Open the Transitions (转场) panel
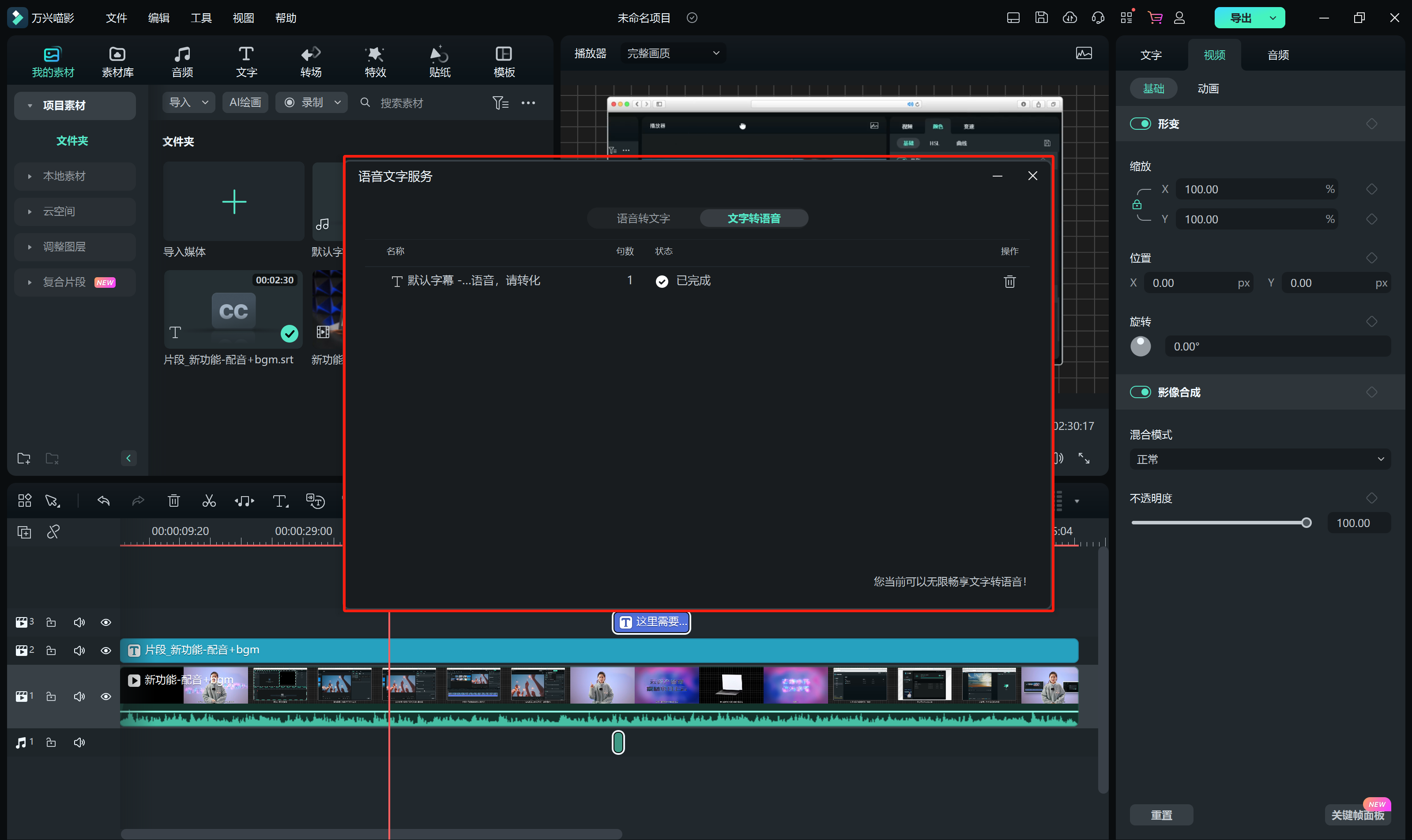 [x=311, y=61]
